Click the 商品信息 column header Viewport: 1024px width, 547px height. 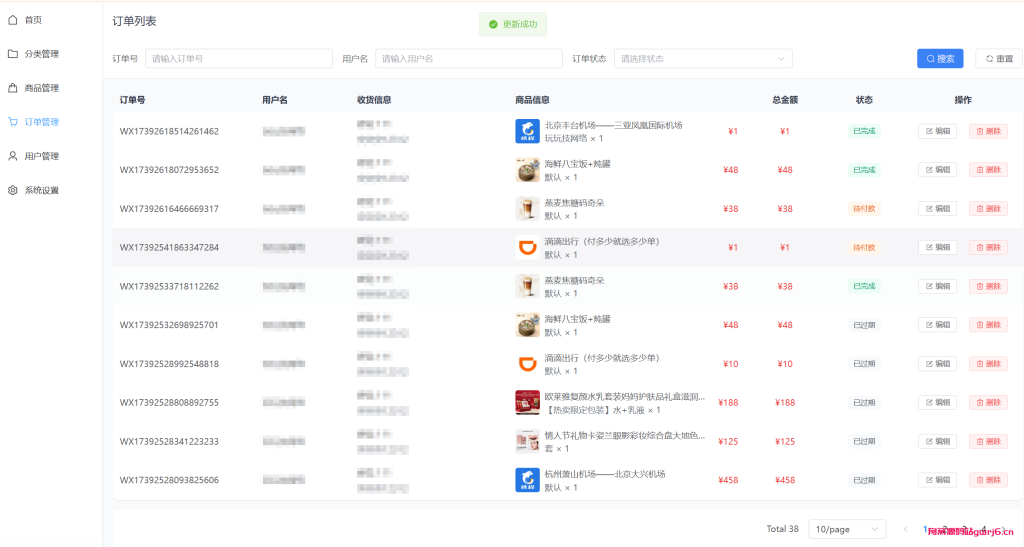point(532,100)
